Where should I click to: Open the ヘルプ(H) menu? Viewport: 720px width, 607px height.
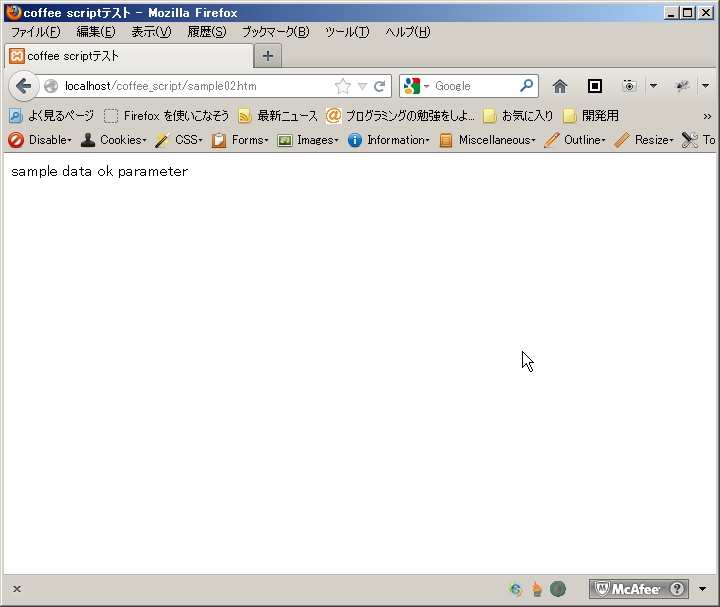tap(408, 32)
